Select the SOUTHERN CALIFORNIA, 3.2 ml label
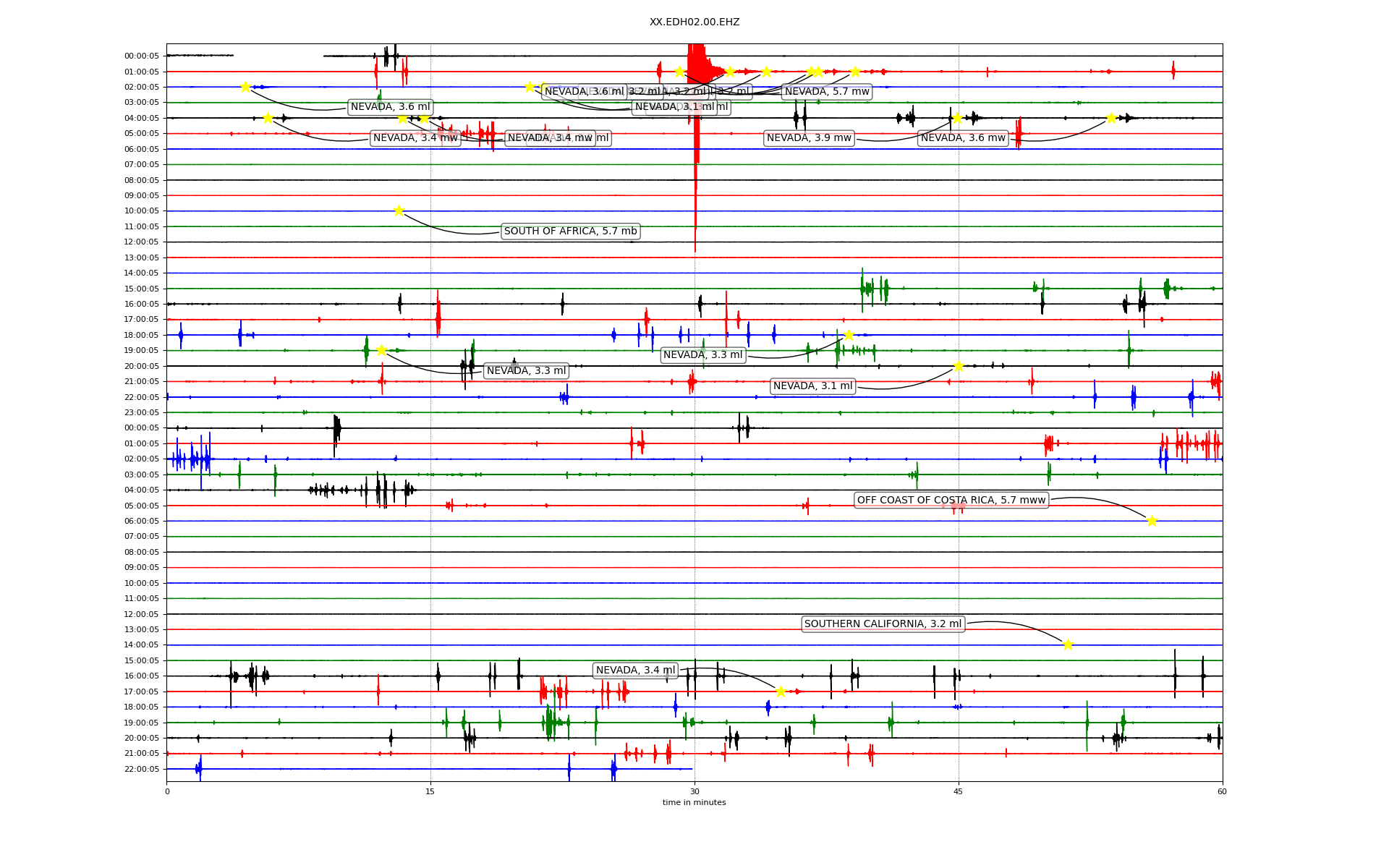The height and width of the screenshot is (868, 1389). pos(883,624)
